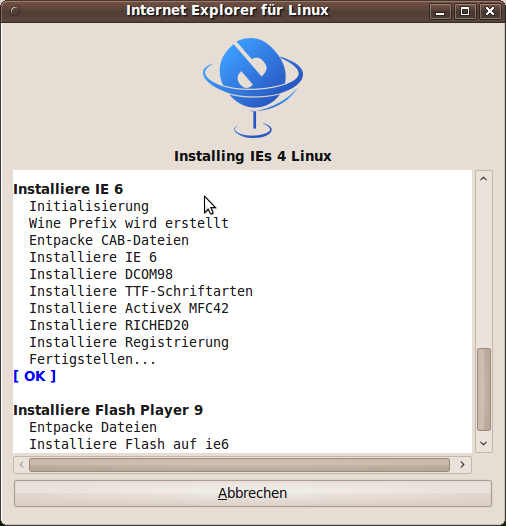Click the vertical scrollbar thumb
This screenshot has height=526, width=506.
click(x=484, y=389)
